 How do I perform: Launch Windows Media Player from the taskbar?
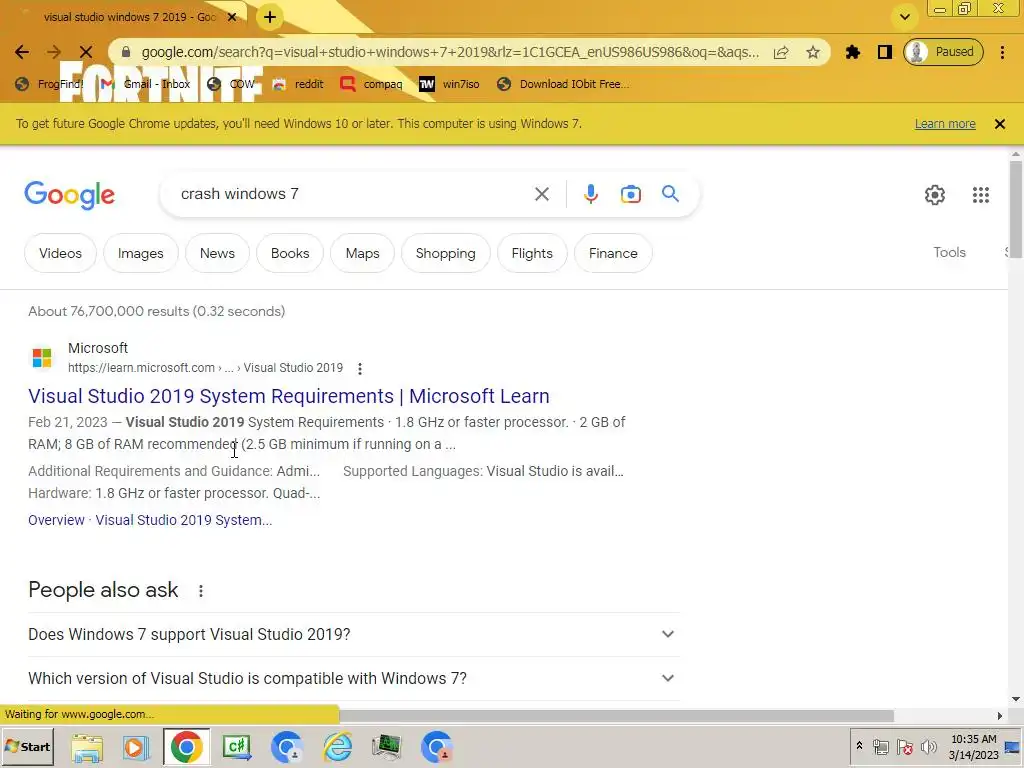pyautogui.click(x=136, y=747)
